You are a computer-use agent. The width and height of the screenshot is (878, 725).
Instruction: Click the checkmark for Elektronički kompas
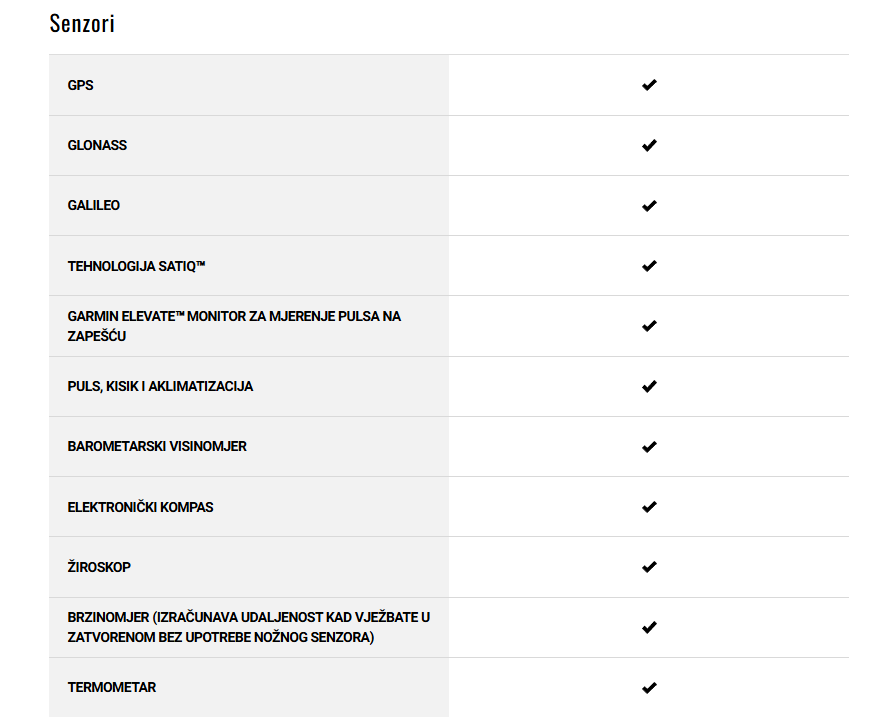649,507
